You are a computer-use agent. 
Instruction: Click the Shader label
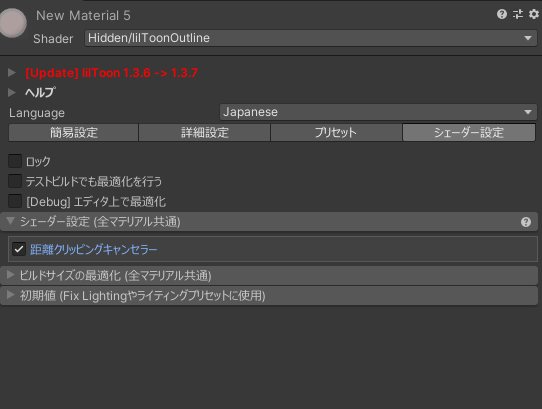click(x=53, y=39)
